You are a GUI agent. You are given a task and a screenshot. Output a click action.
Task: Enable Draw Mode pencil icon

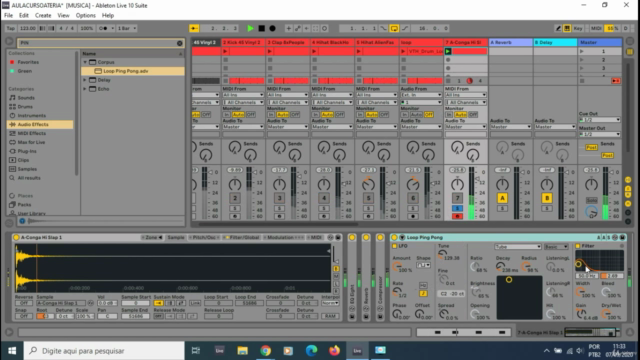pyautogui.click(x=558, y=28)
